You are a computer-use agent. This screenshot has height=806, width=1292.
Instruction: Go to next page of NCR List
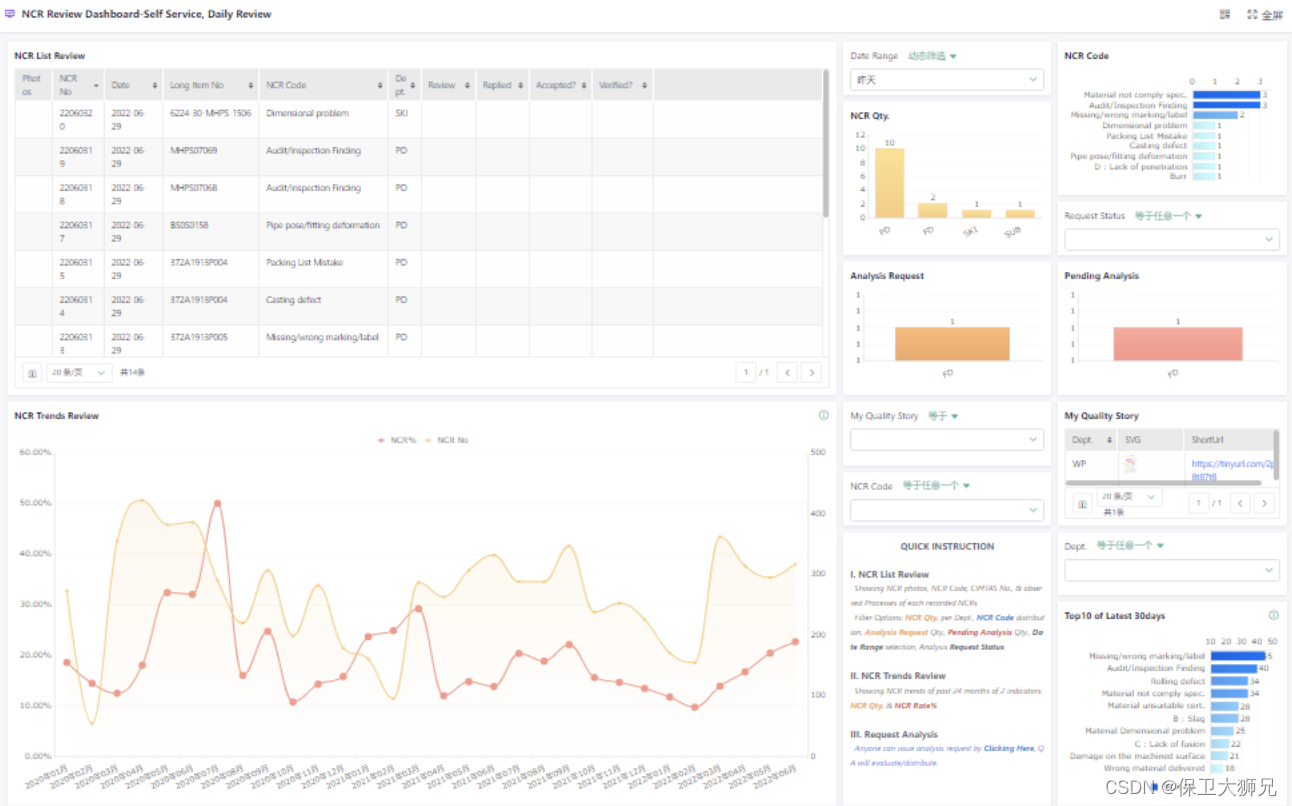(812, 372)
